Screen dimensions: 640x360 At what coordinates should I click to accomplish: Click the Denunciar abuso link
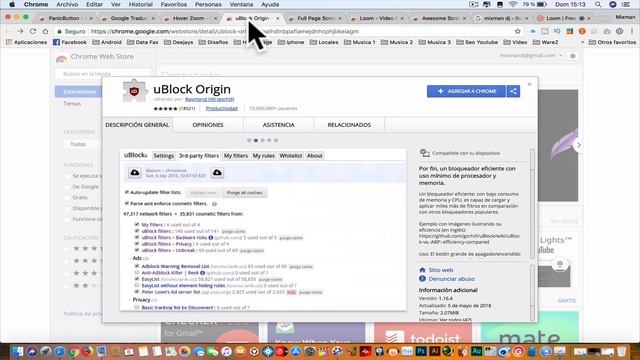coord(451,279)
